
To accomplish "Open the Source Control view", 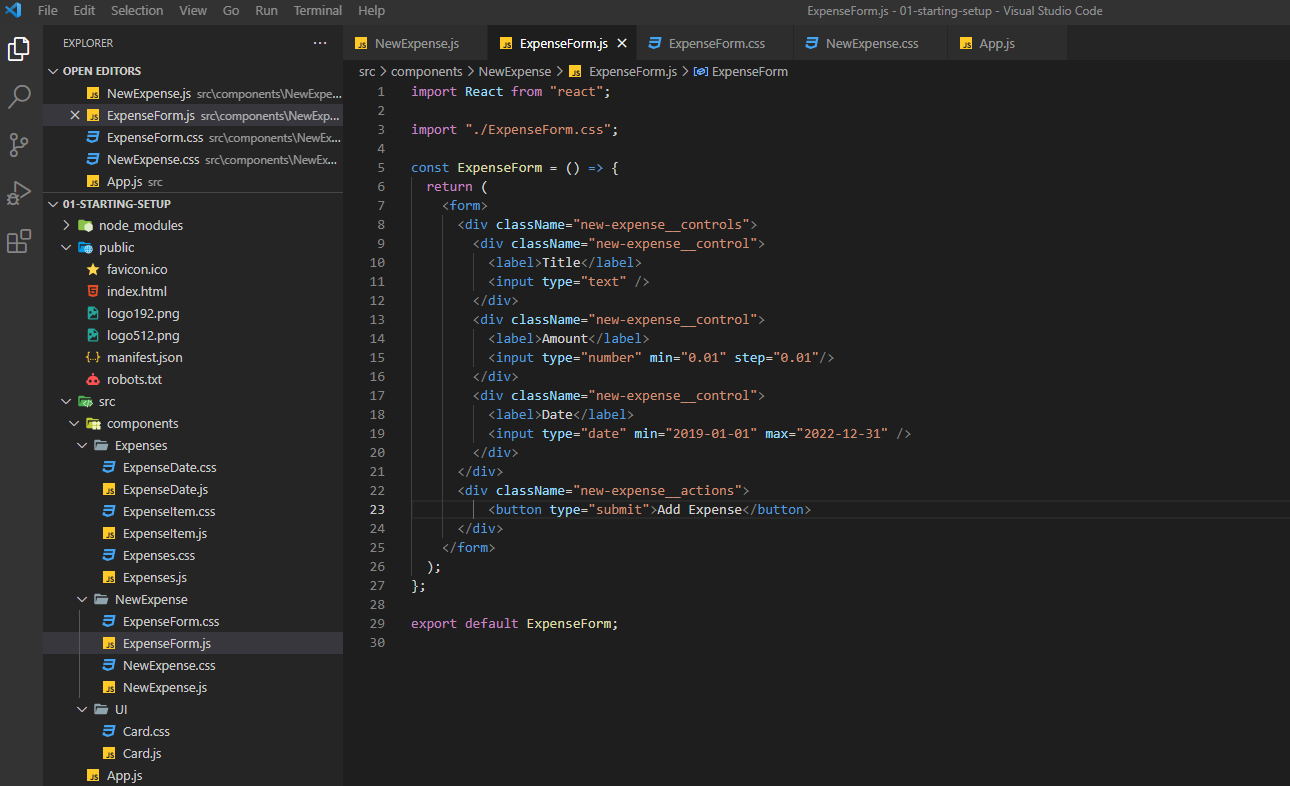I will coord(19,145).
